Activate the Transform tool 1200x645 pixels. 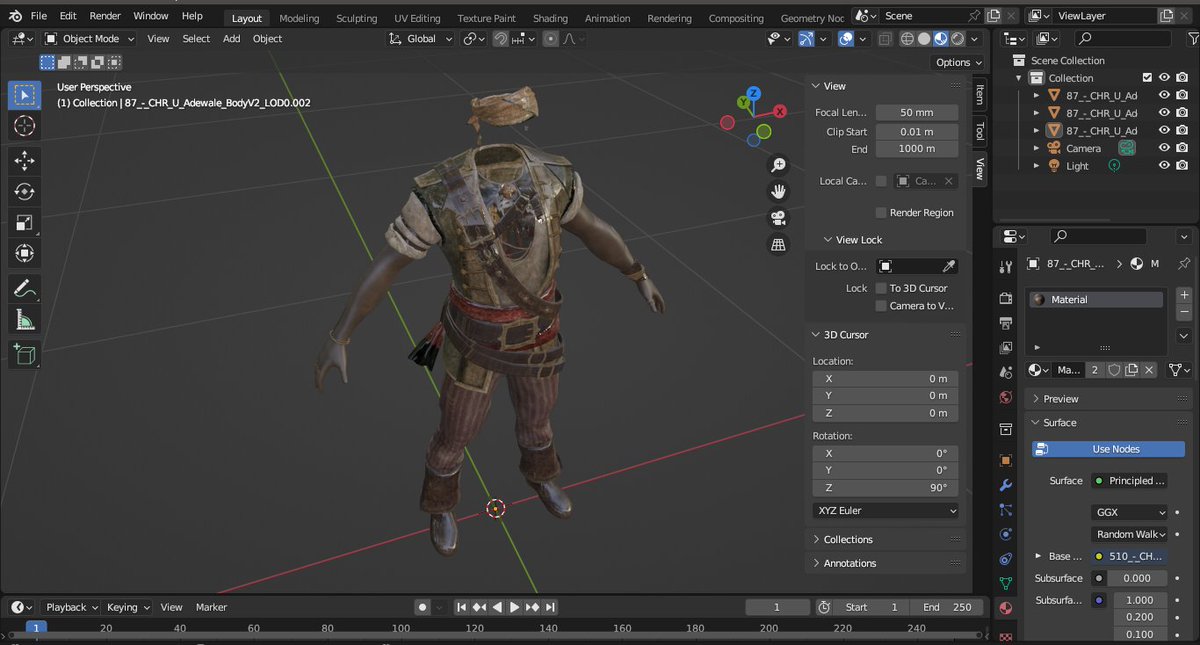coord(25,254)
